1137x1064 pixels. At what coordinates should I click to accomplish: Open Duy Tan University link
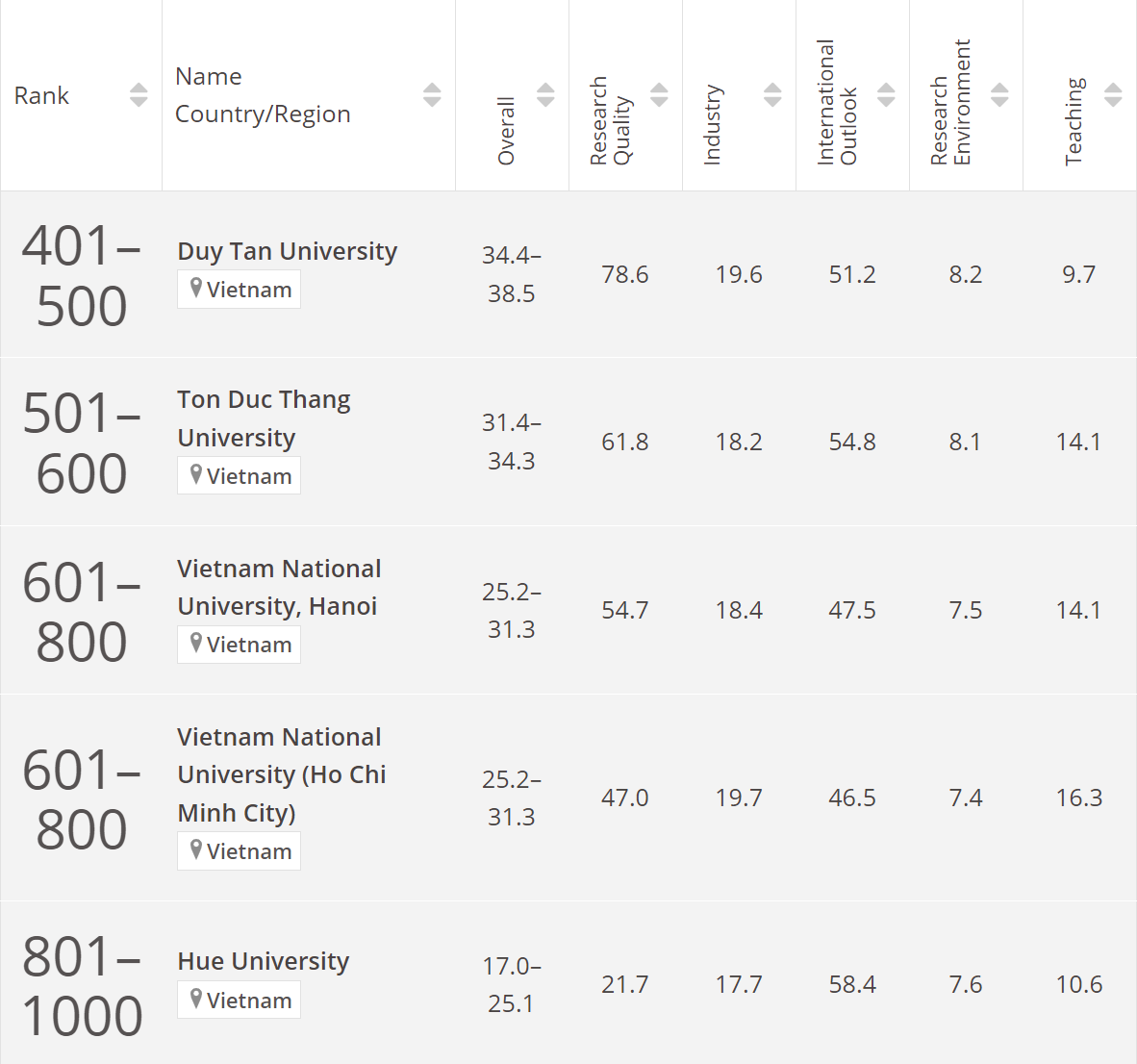(287, 251)
